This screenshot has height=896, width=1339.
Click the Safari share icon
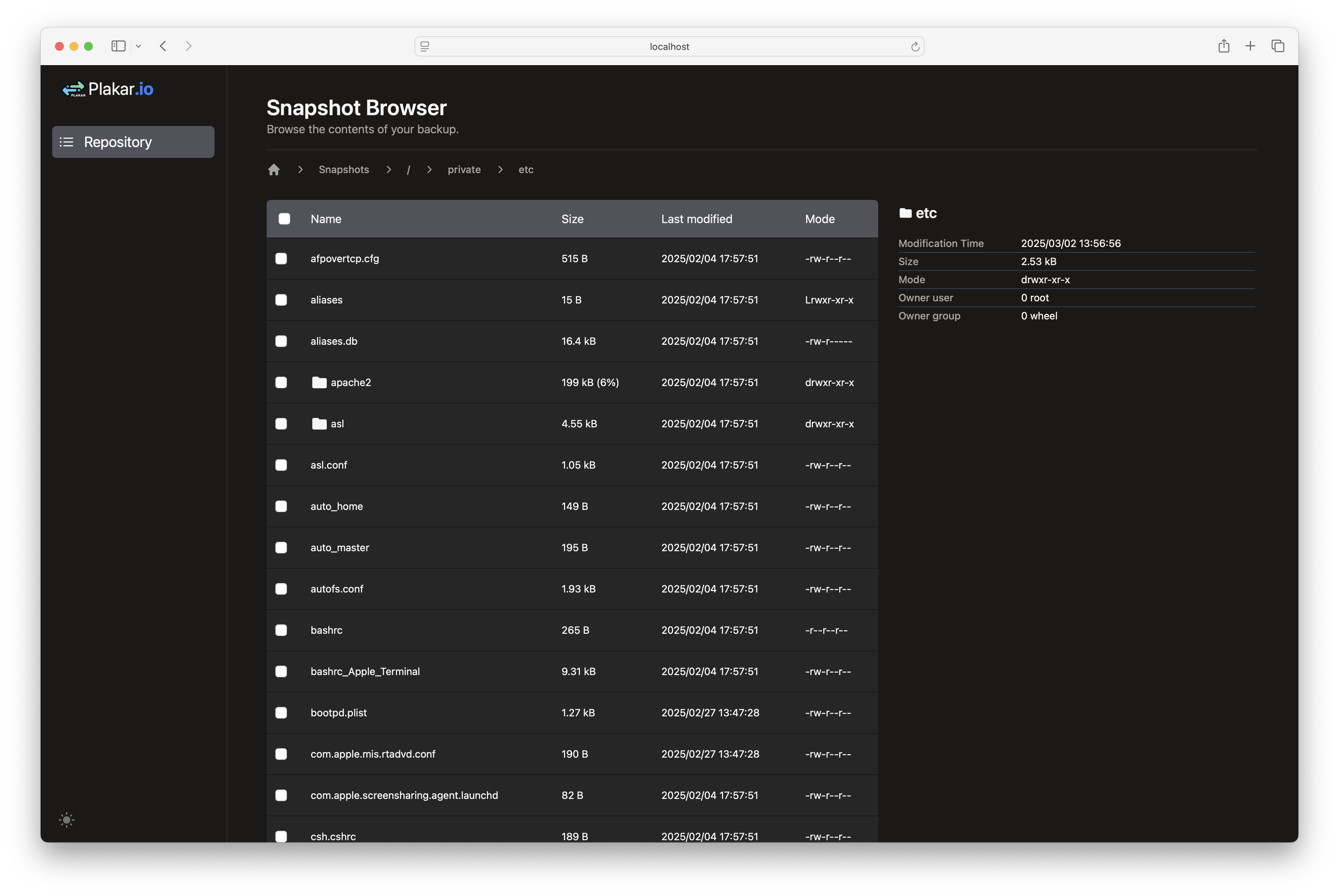point(1223,46)
